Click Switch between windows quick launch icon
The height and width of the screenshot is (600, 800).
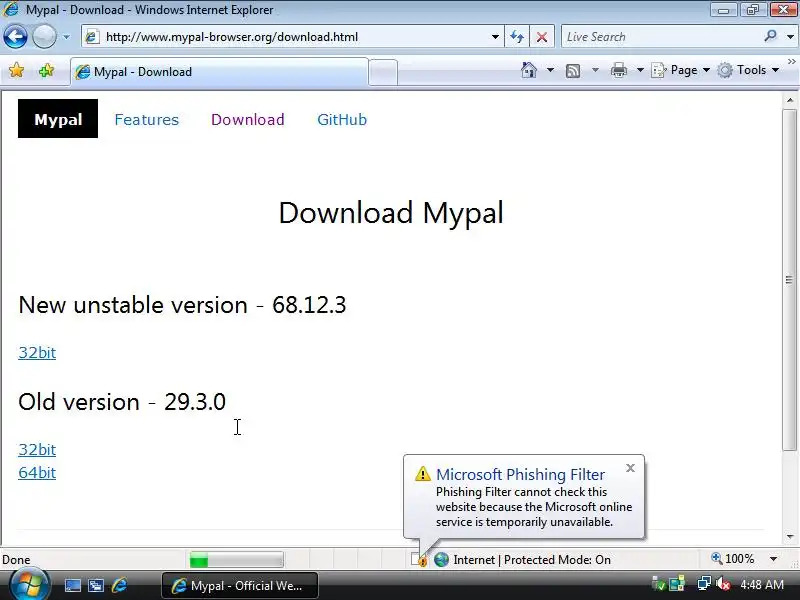(x=96, y=585)
